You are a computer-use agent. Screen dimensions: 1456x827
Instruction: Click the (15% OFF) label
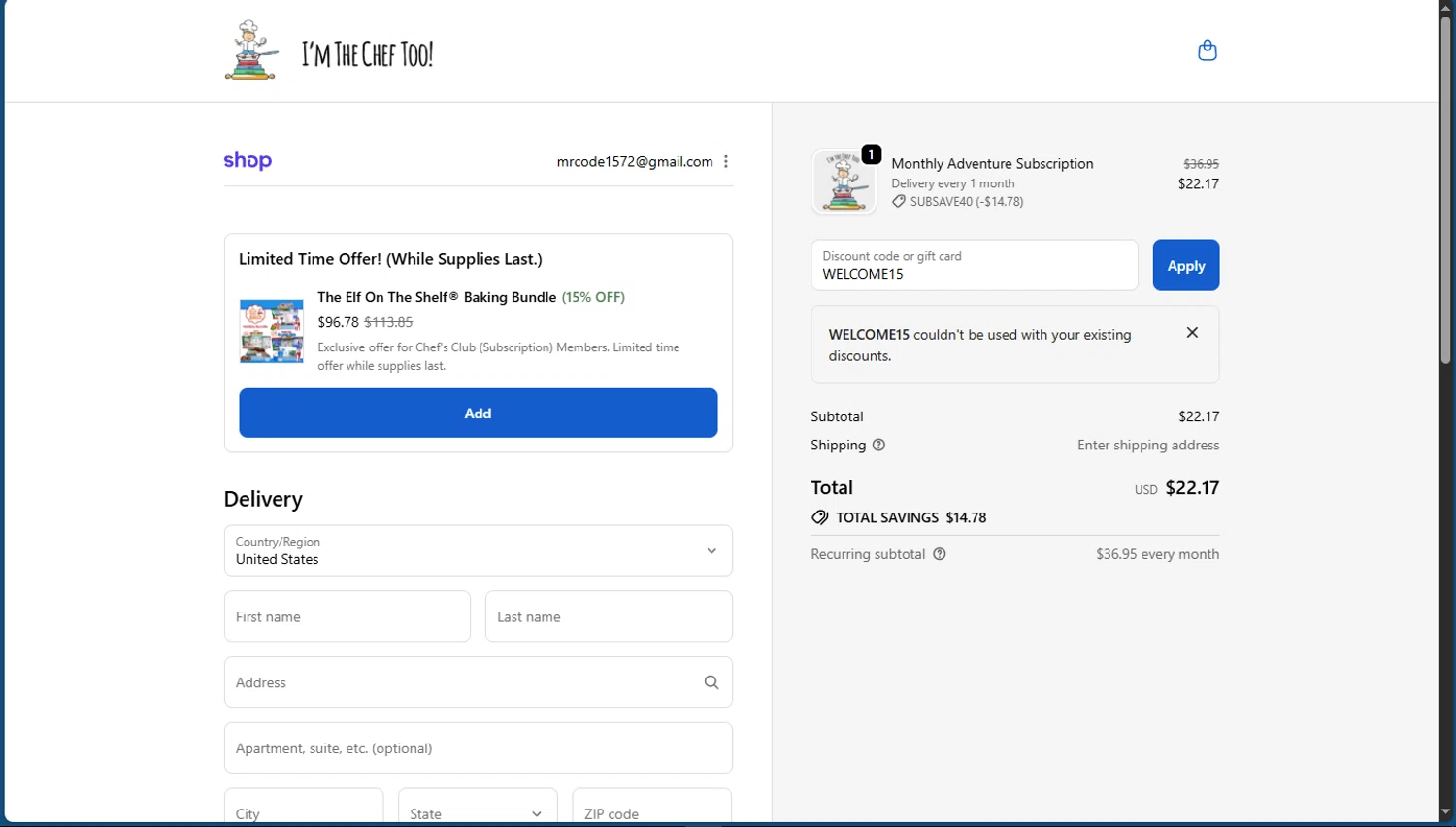pos(593,297)
